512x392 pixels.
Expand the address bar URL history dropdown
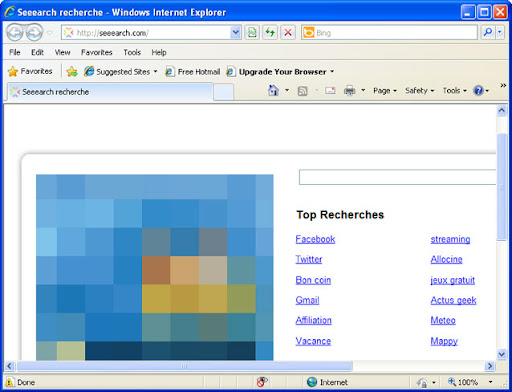click(236, 33)
